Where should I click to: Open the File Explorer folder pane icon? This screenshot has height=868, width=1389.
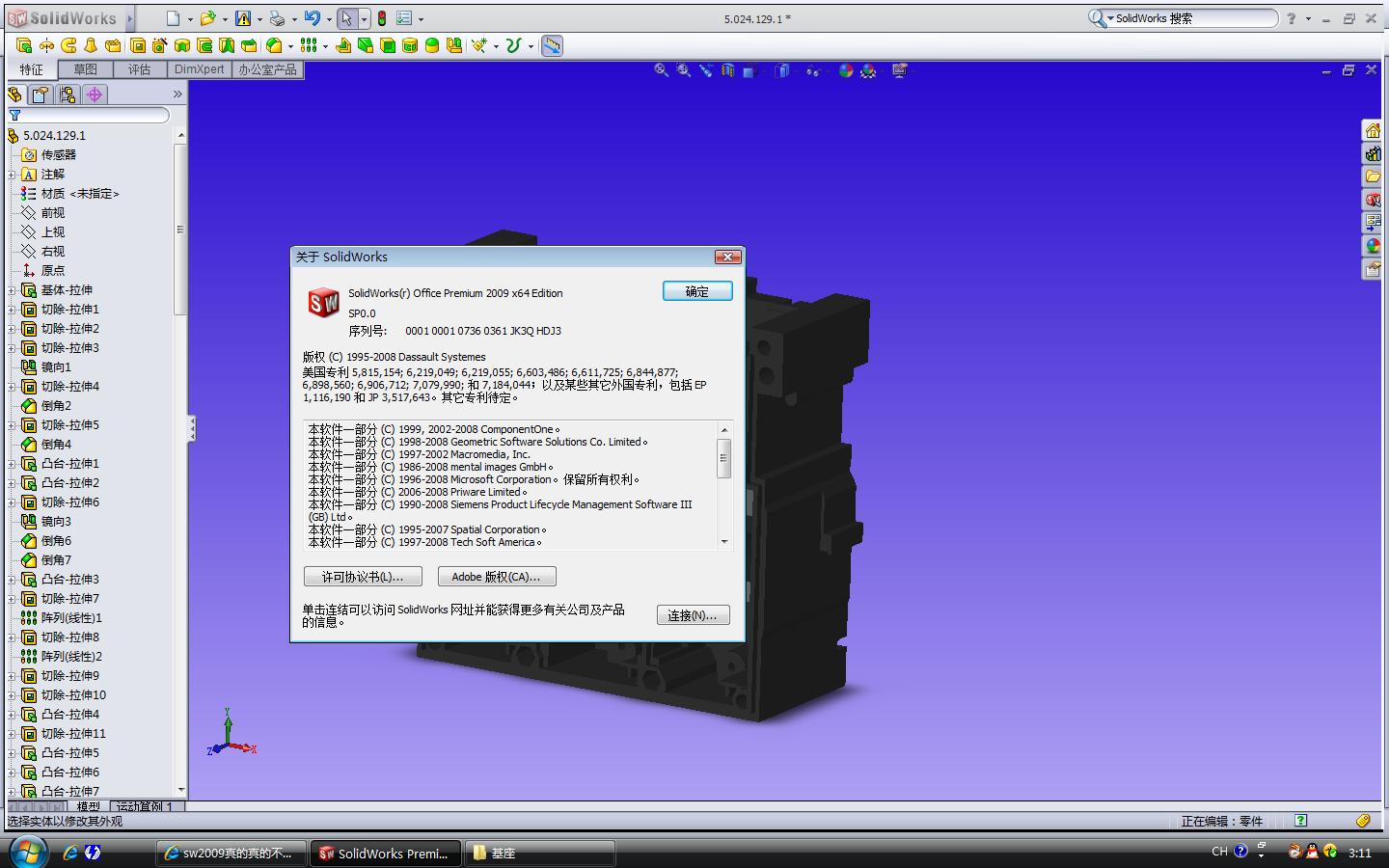coord(1373,176)
